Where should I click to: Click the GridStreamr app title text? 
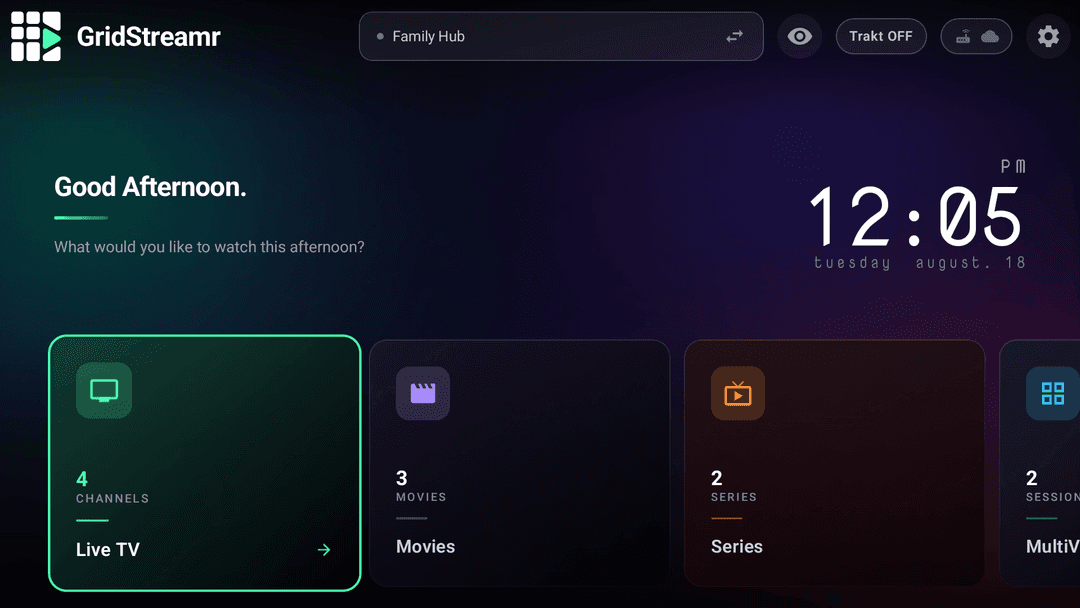[x=148, y=36]
